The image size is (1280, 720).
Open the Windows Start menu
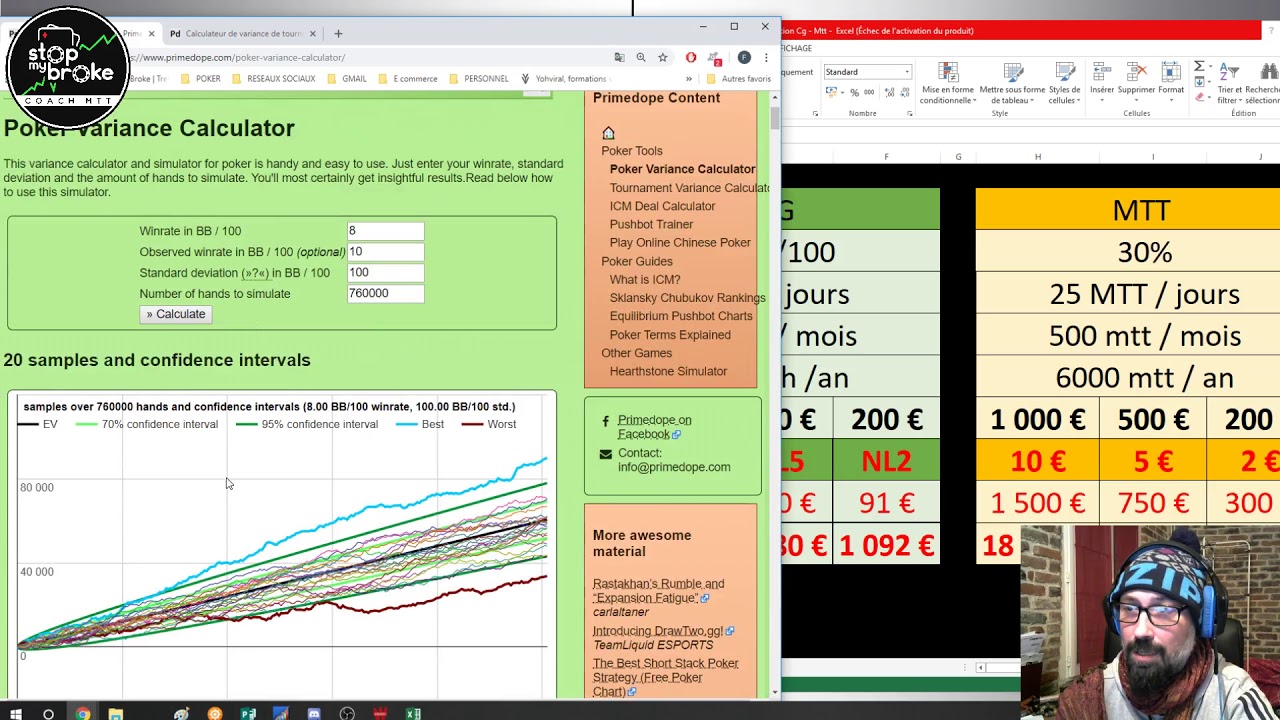coord(16,714)
